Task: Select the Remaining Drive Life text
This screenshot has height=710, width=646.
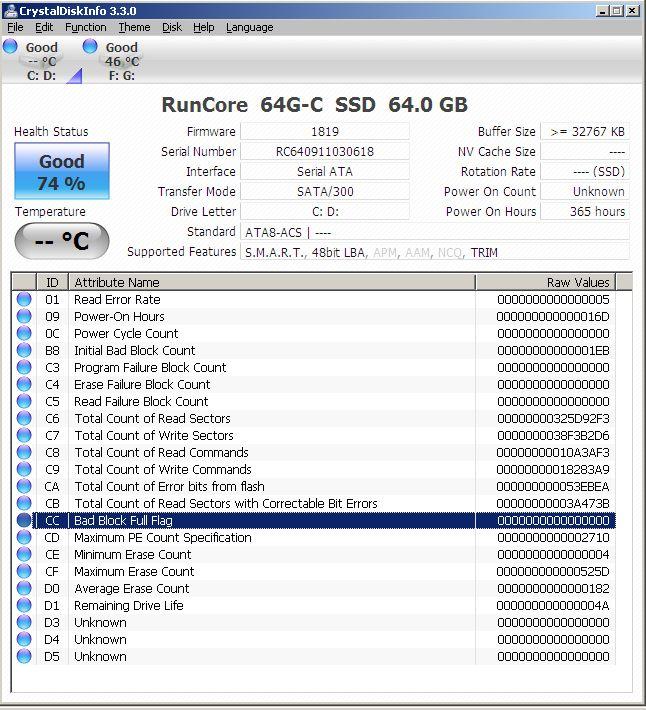Action: [x=129, y=605]
